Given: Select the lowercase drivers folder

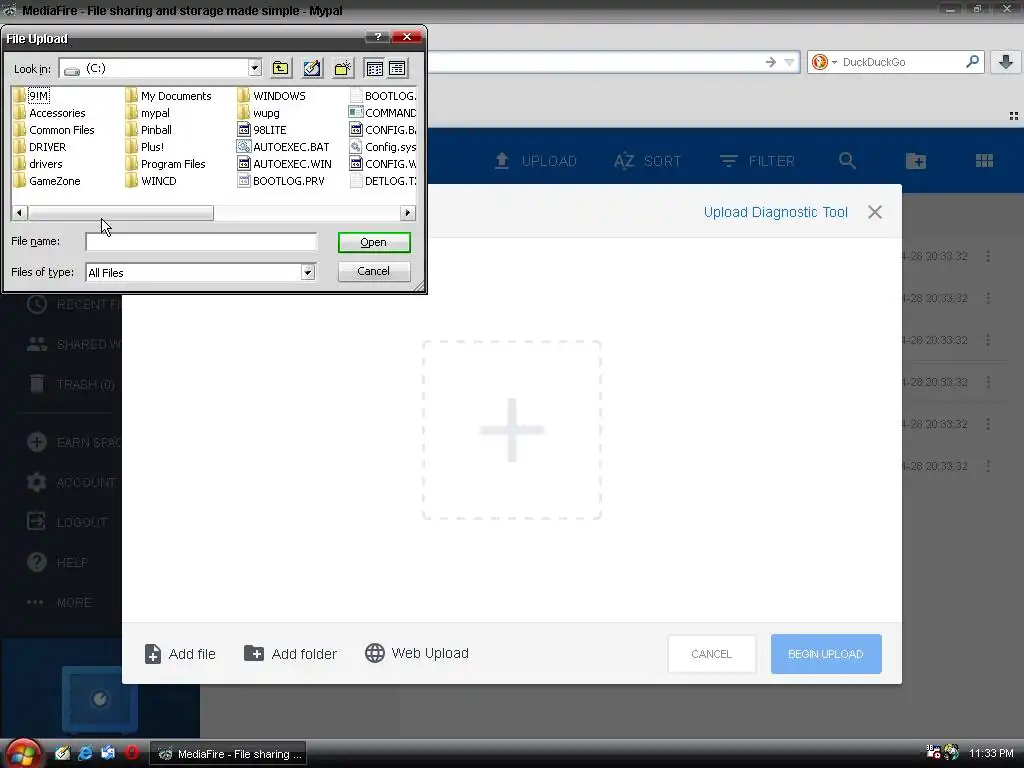Looking at the screenshot, I should [x=39, y=164].
